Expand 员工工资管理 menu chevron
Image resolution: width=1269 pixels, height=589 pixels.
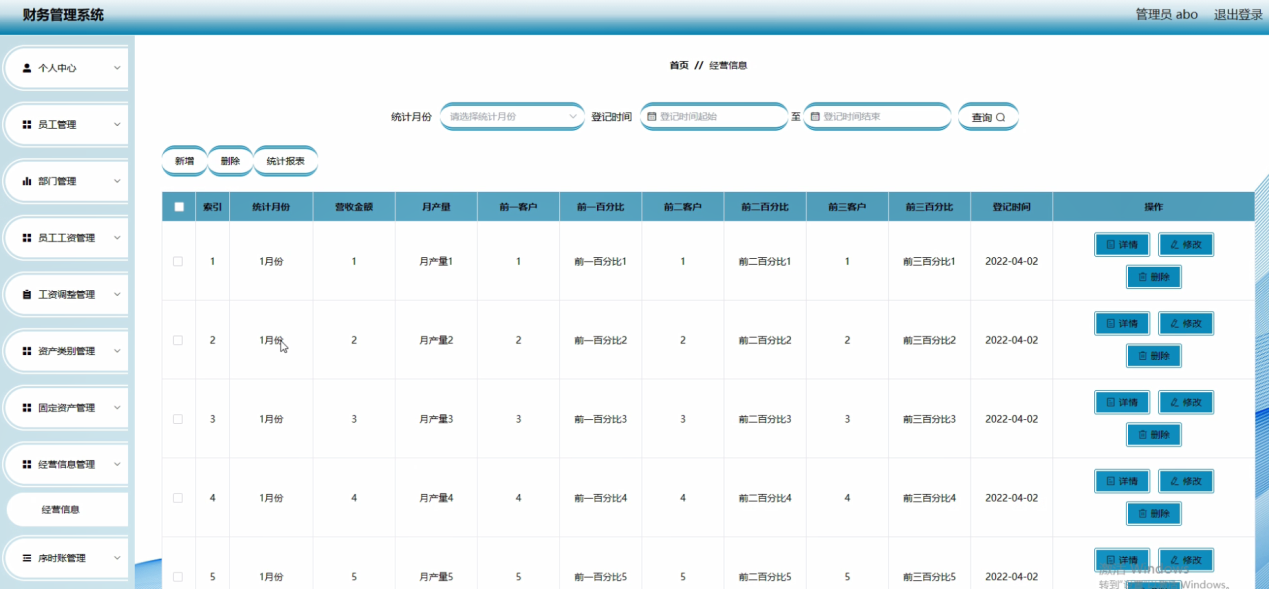pyautogui.click(x=117, y=238)
